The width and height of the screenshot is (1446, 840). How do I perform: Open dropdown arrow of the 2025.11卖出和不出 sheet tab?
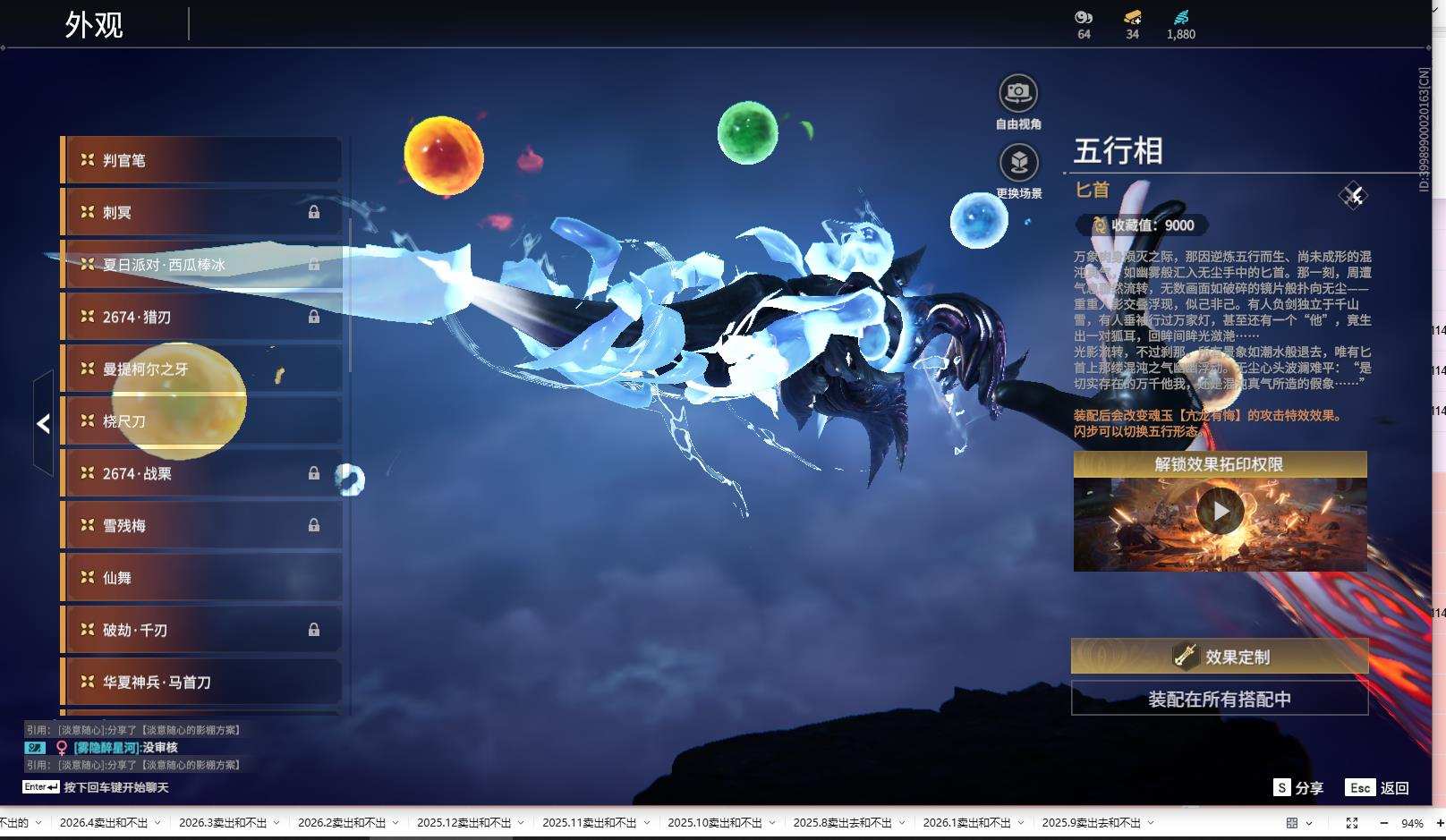click(x=646, y=823)
